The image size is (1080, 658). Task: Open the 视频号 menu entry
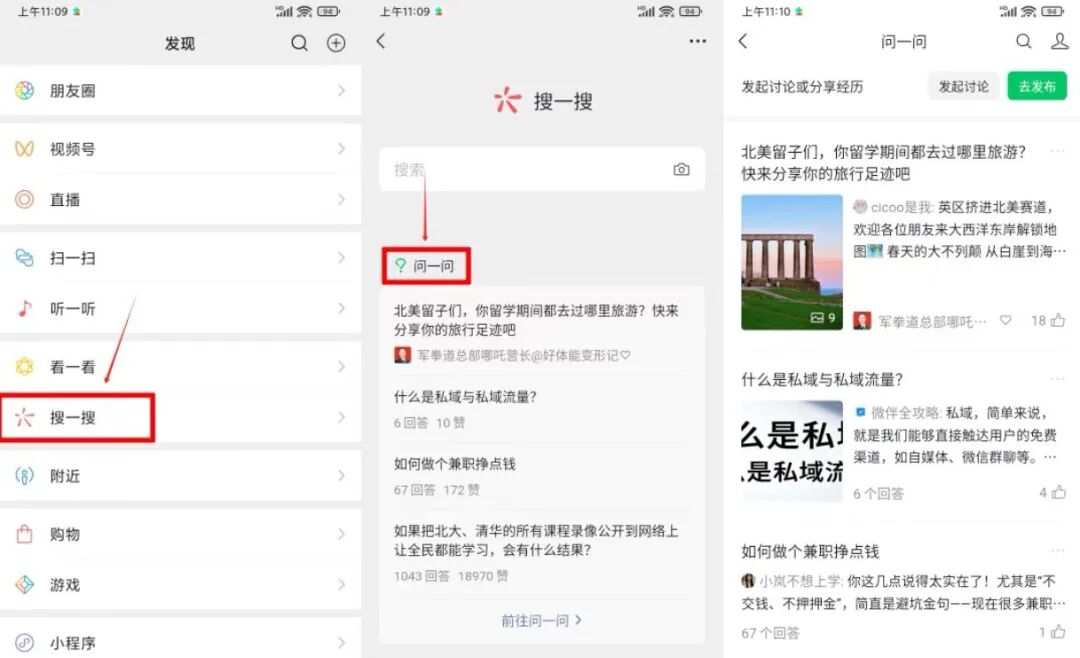pyautogui.click(x=180, y=149)
